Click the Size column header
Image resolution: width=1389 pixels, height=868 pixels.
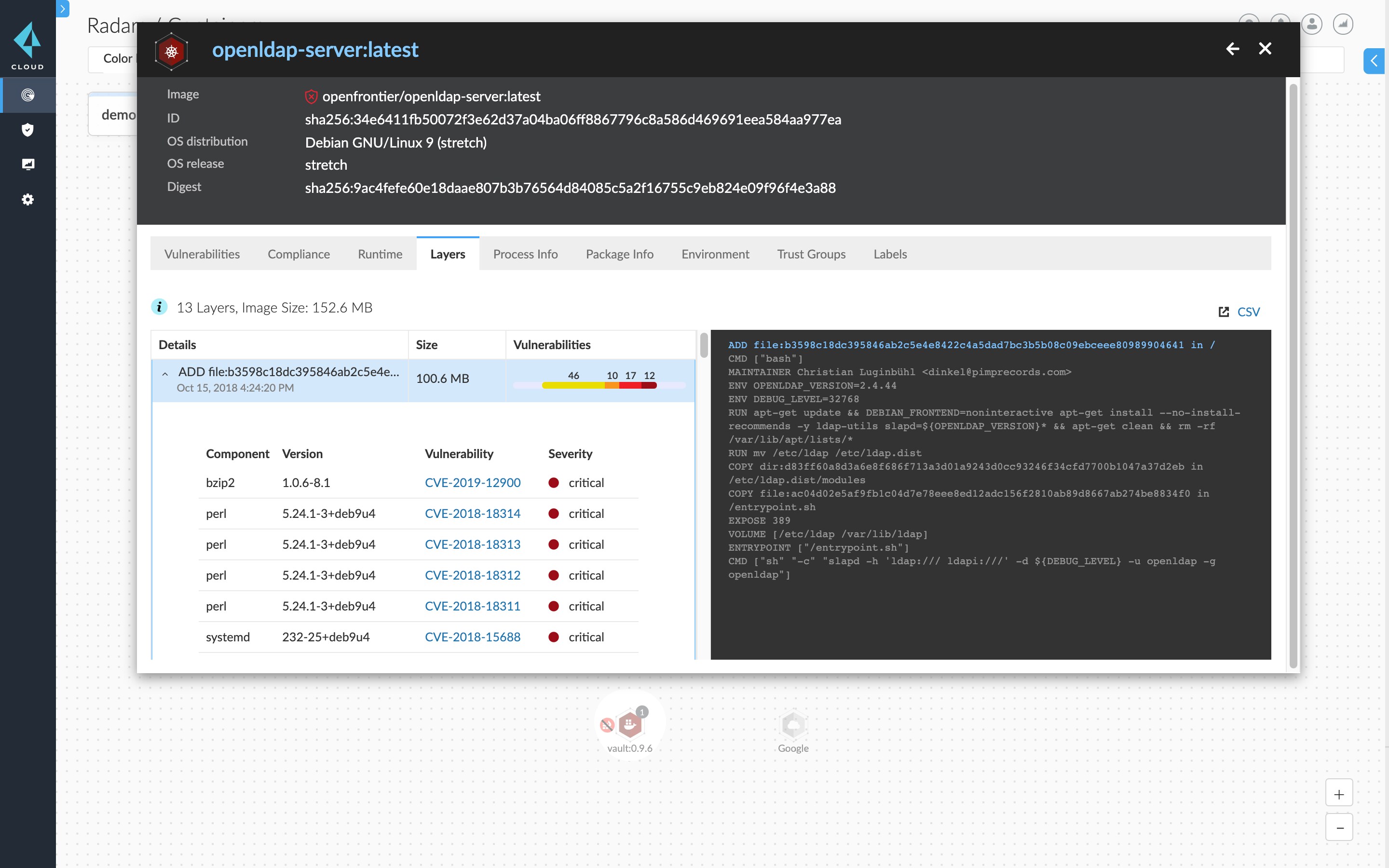pyautogui.click(x=457, y=344)
